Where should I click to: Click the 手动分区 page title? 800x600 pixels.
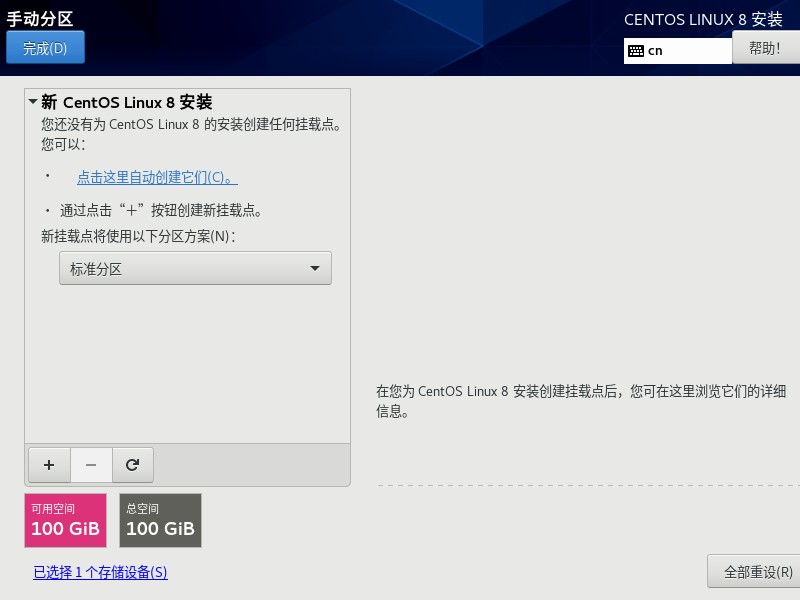40,18
